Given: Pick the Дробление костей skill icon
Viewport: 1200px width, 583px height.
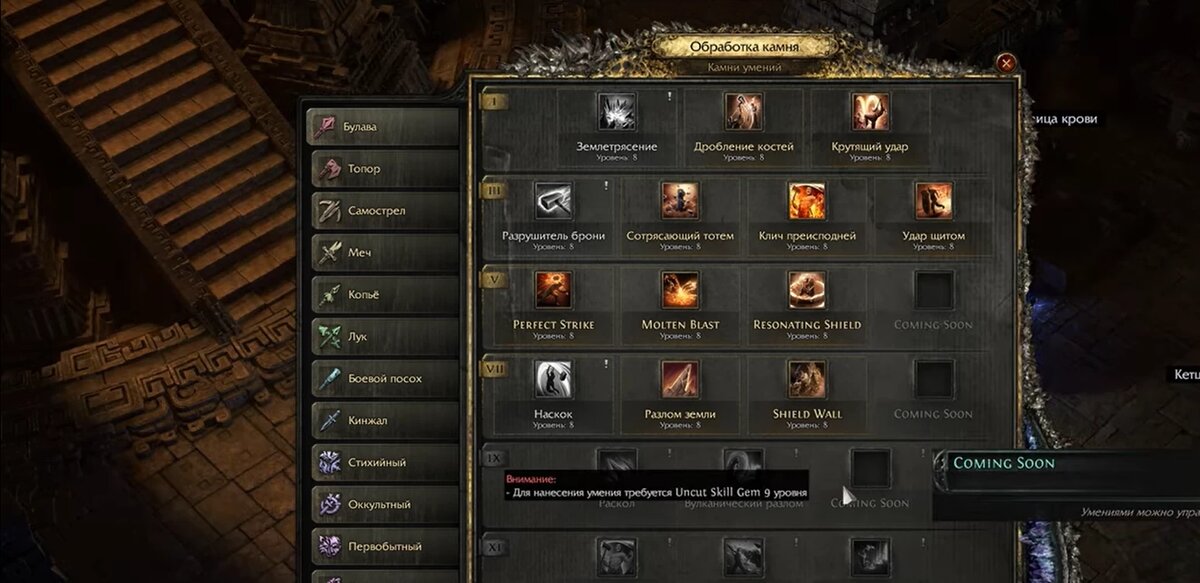Looking at the screenshot, I should point(744,112).
